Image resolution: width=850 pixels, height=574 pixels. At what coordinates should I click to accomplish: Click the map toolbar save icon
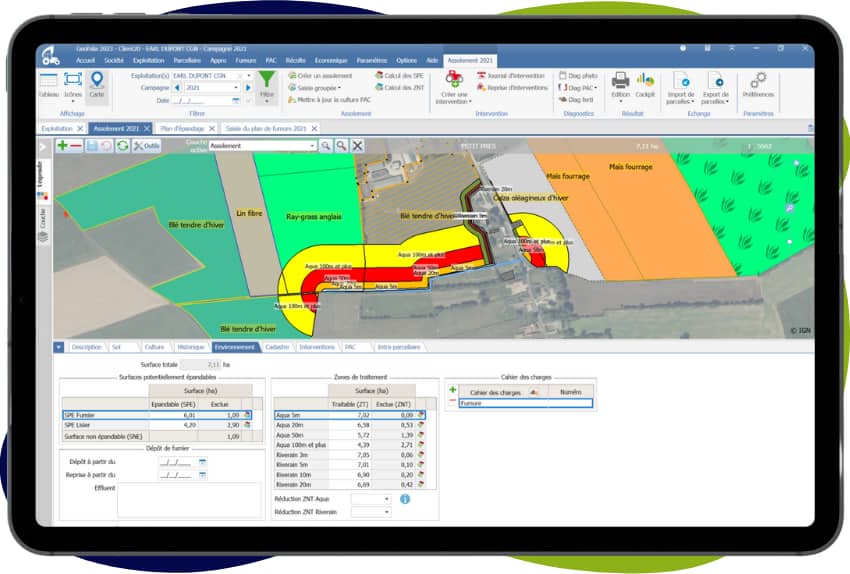click(x=92, y=146)
